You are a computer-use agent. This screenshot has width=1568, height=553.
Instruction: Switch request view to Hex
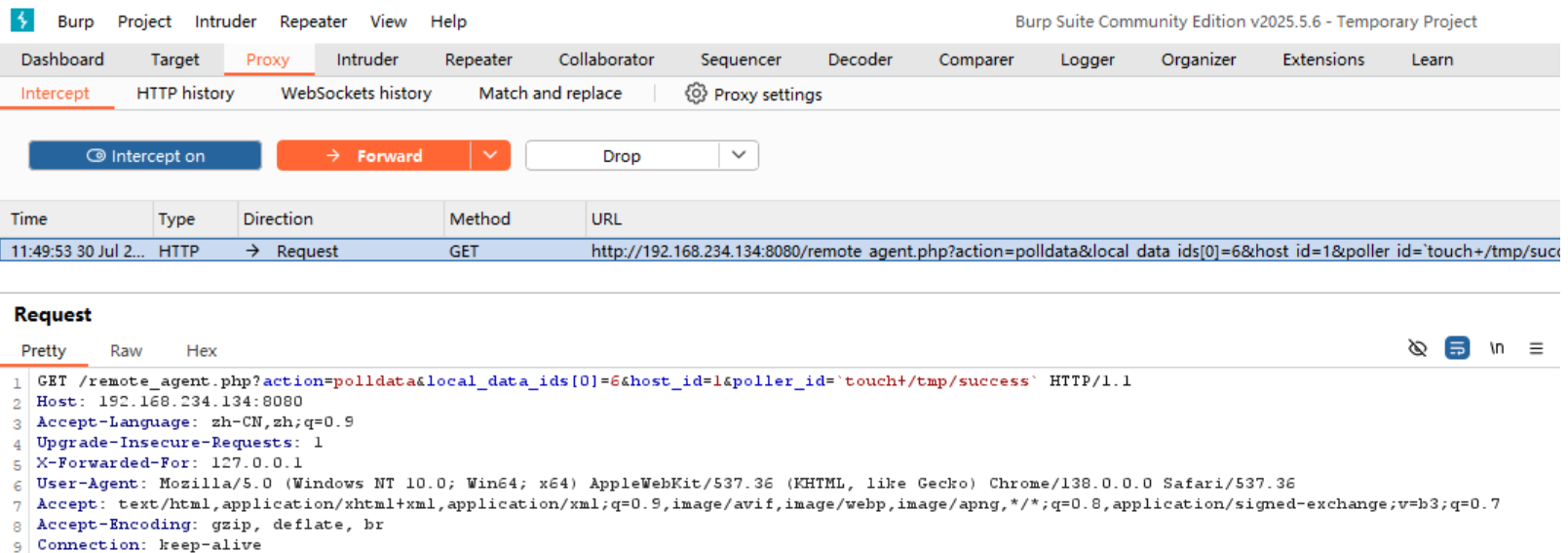[202, 351]
